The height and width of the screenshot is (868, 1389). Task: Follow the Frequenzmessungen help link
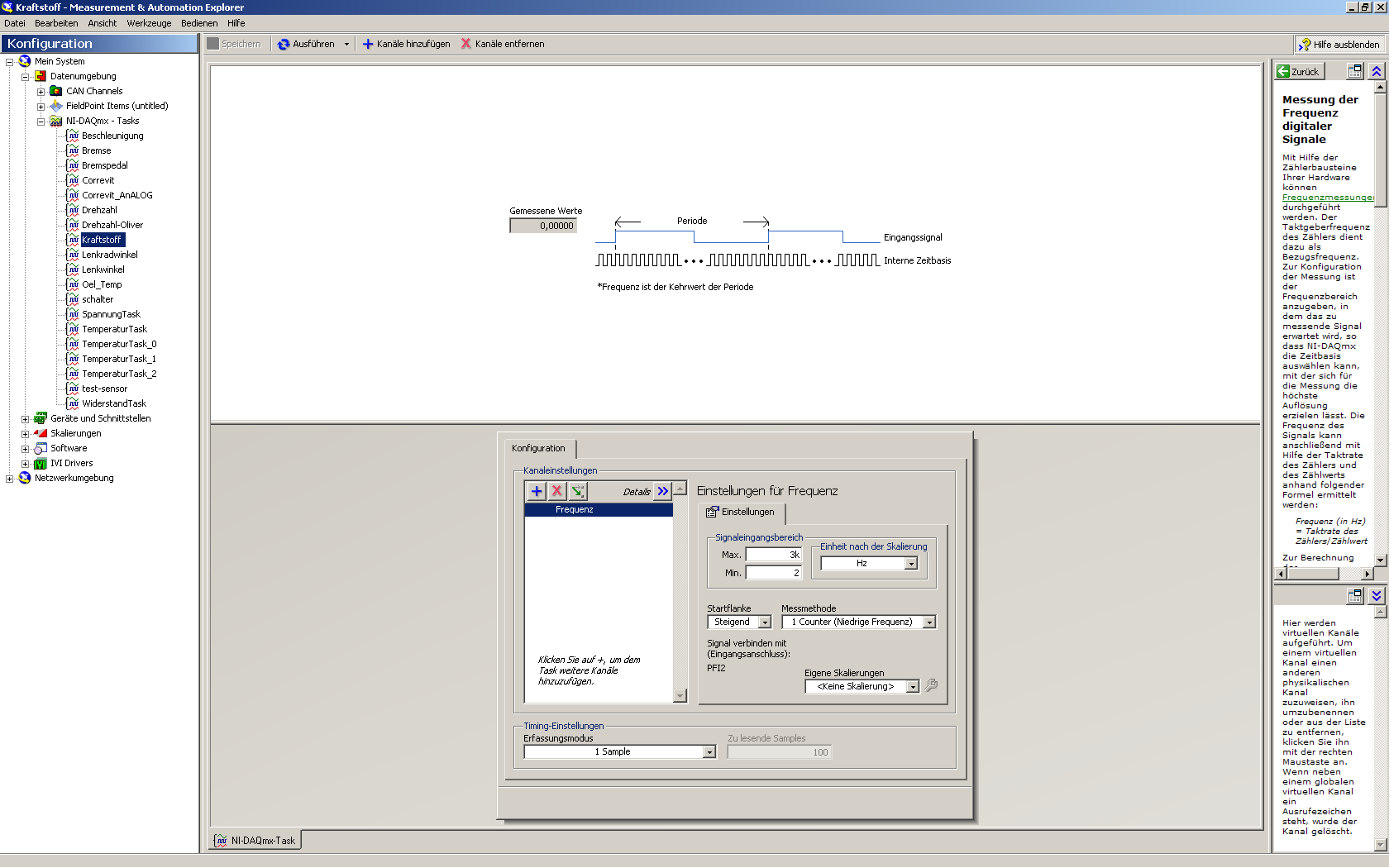coord(1328,198)
